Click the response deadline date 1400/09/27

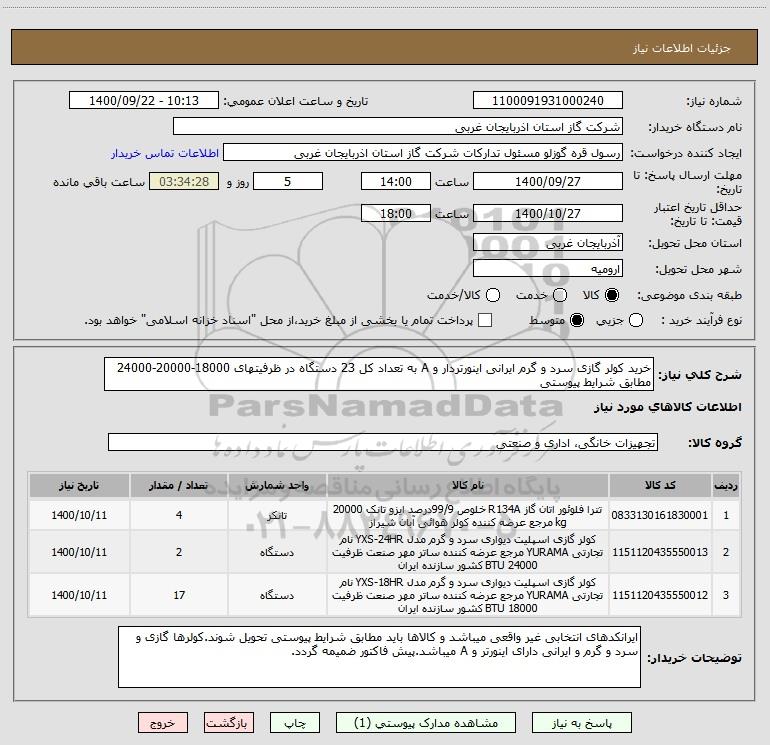tap(548, 181)
